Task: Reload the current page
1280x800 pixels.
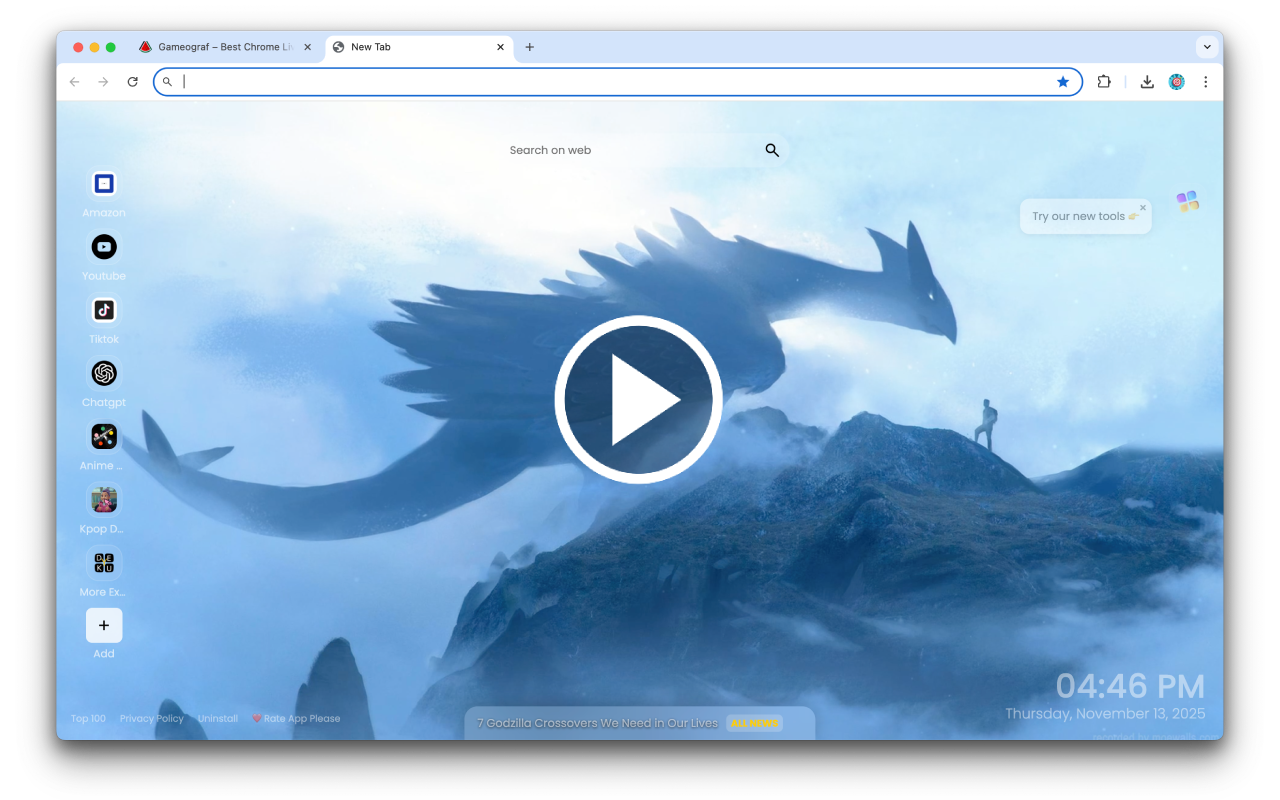Action: [132, 82]
